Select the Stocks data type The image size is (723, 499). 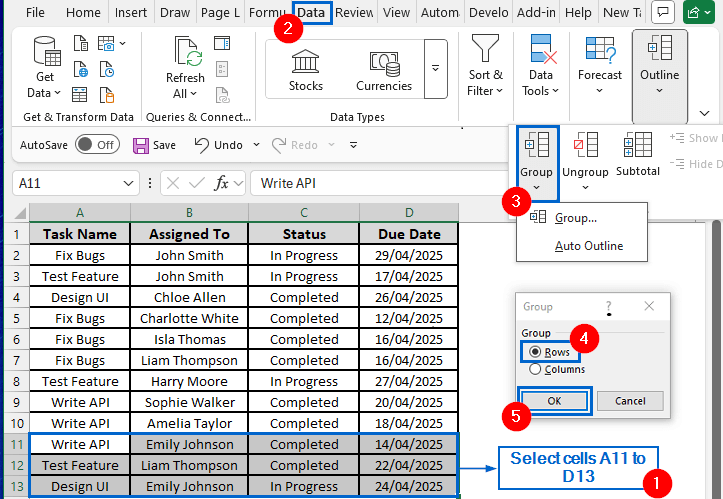coord(306,70)
